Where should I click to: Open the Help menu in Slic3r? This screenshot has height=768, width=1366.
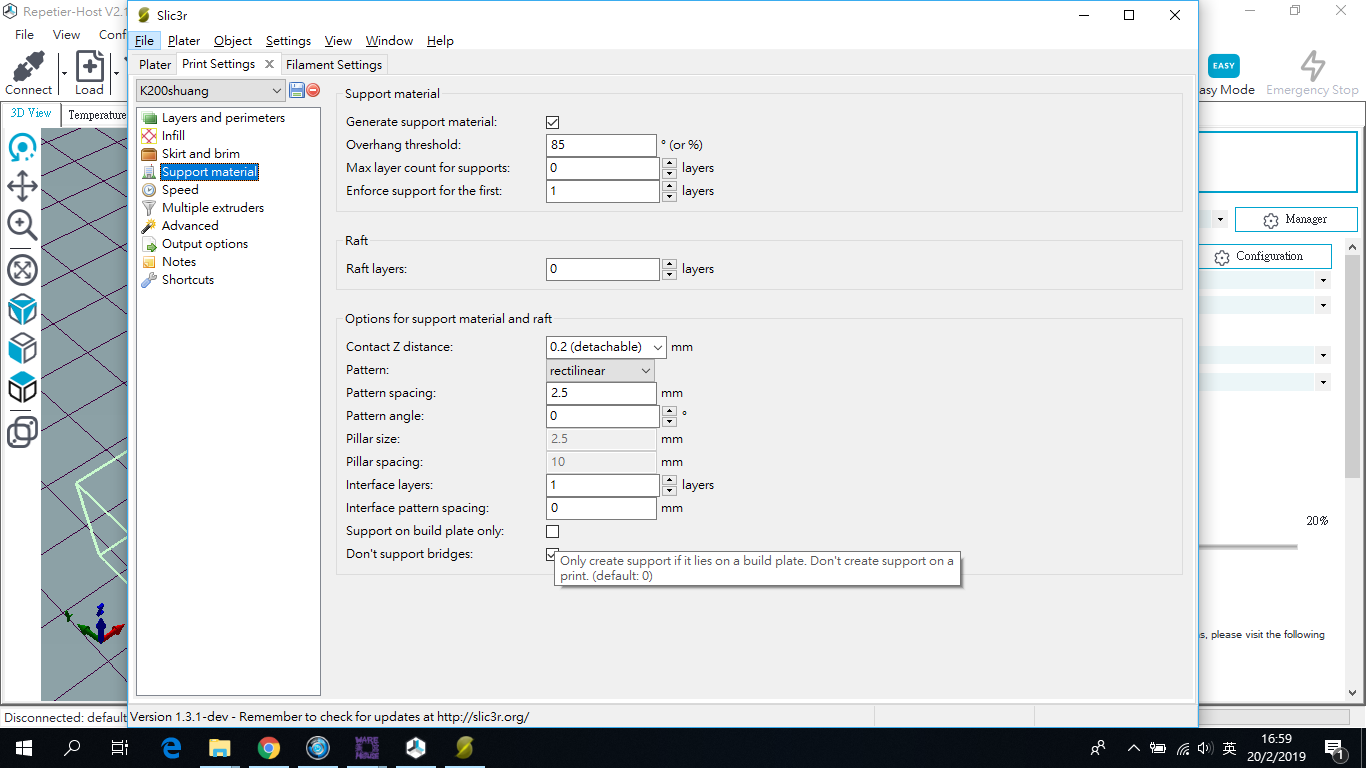(x=440, y=41)
